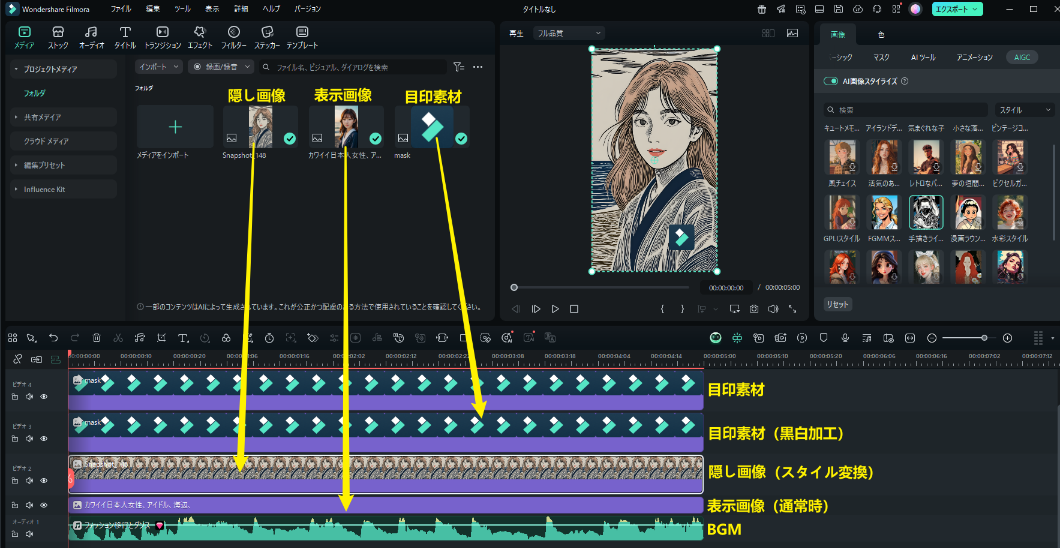Click the リセット button

coord(838,304)
